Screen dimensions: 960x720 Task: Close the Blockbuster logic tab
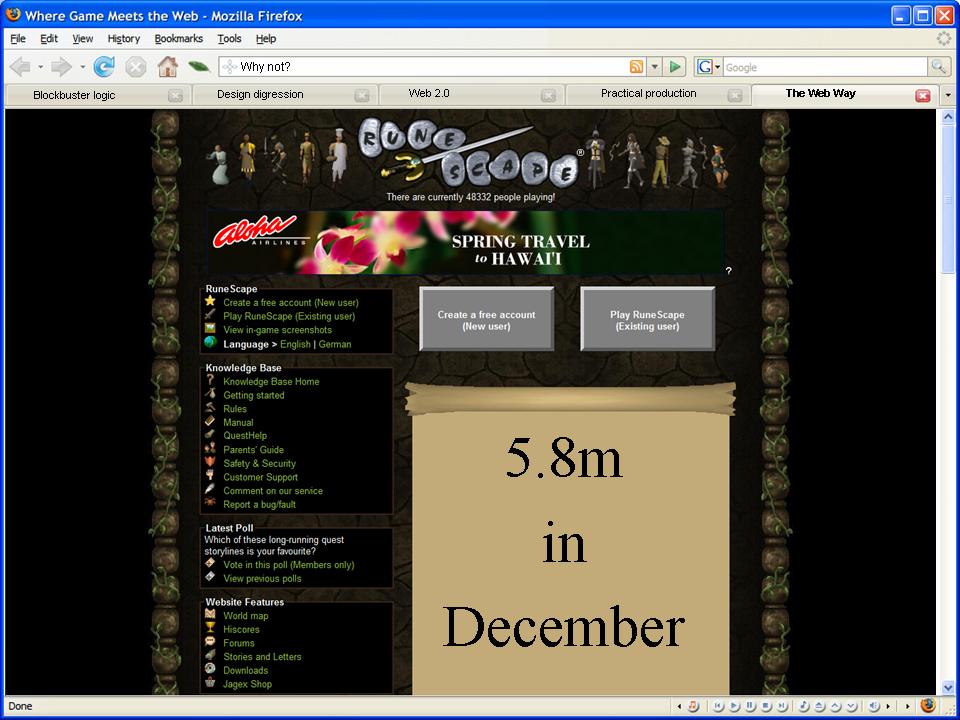175,96
